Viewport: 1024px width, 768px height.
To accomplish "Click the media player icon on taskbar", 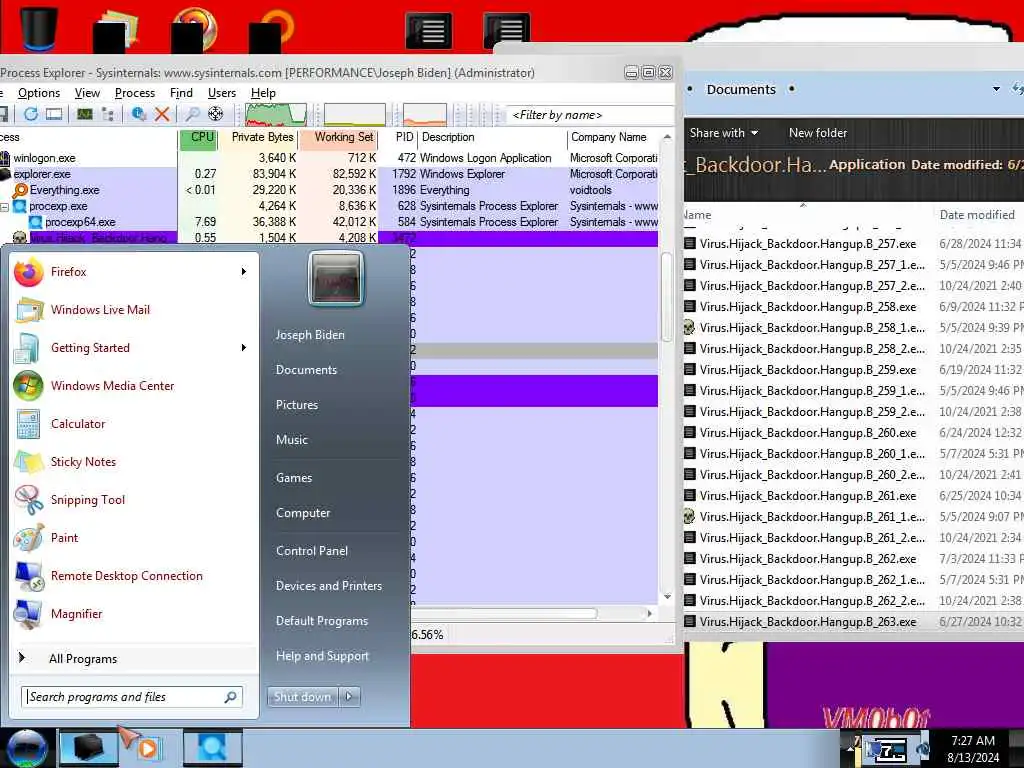I will tap(147, 748).
